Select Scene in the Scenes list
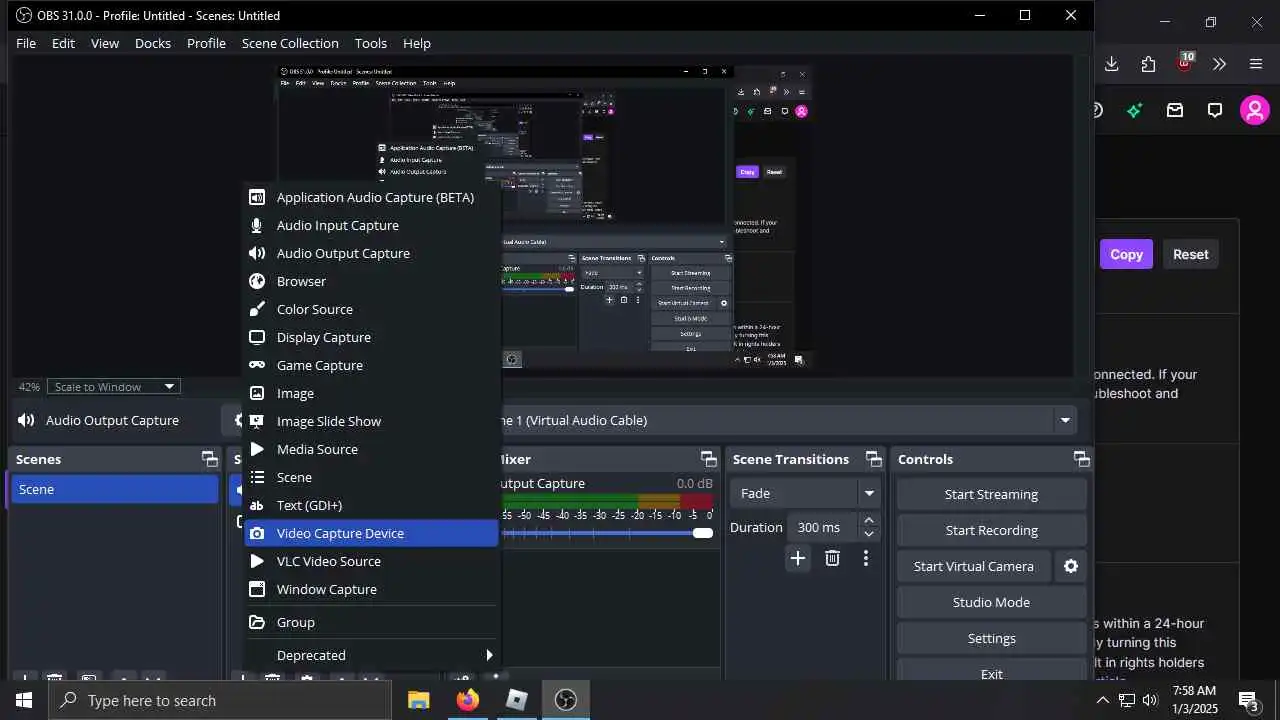This screenshot has height=720, width=1280. tap(114, 489)
